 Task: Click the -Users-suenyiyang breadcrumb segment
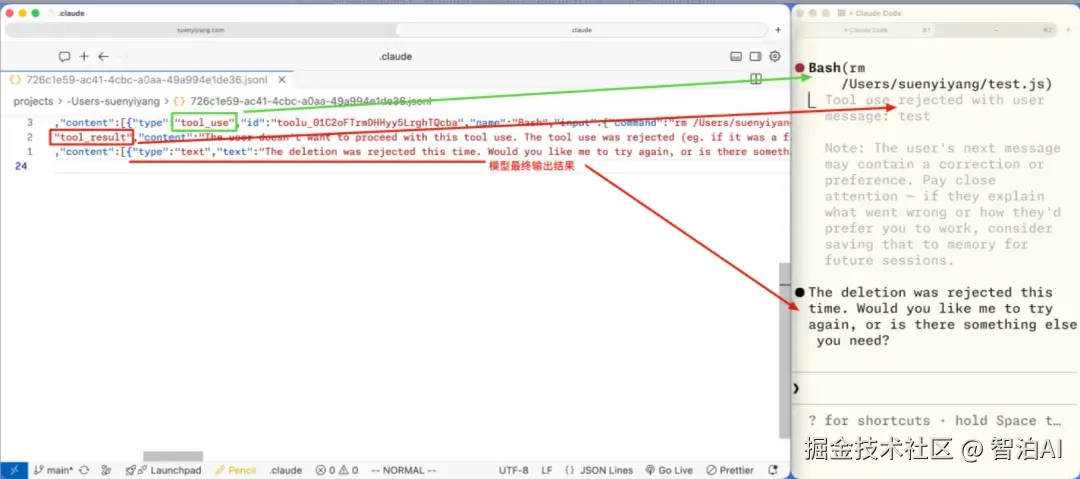pyautogui.click(x=113, y=101)
